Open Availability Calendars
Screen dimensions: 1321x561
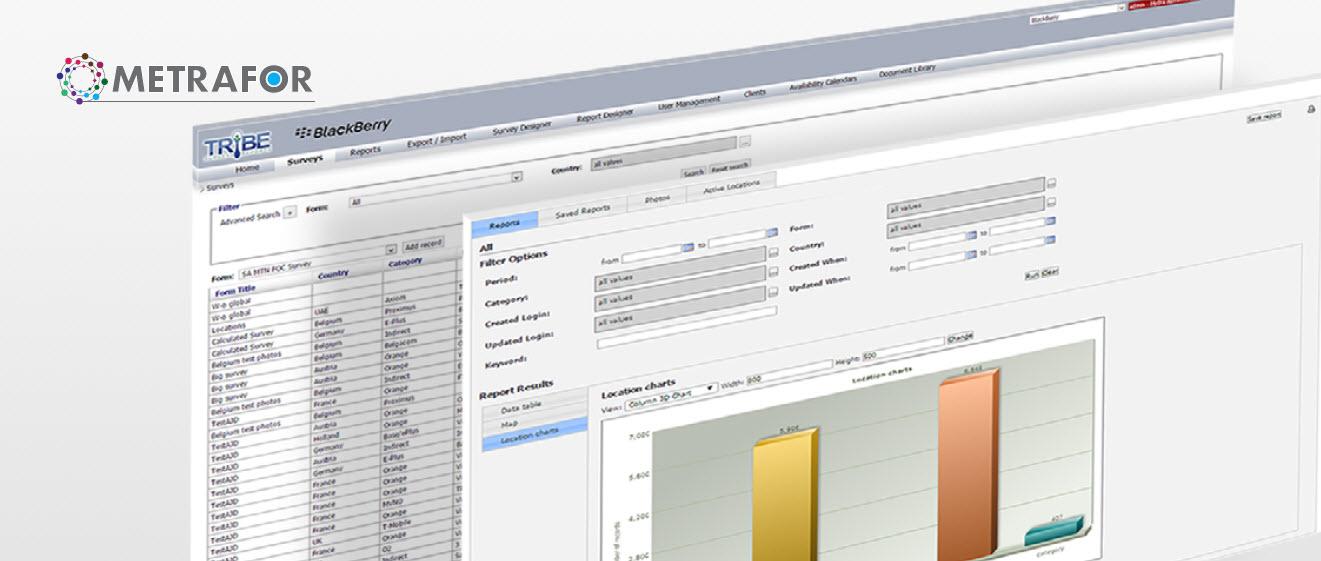point(823,83)
